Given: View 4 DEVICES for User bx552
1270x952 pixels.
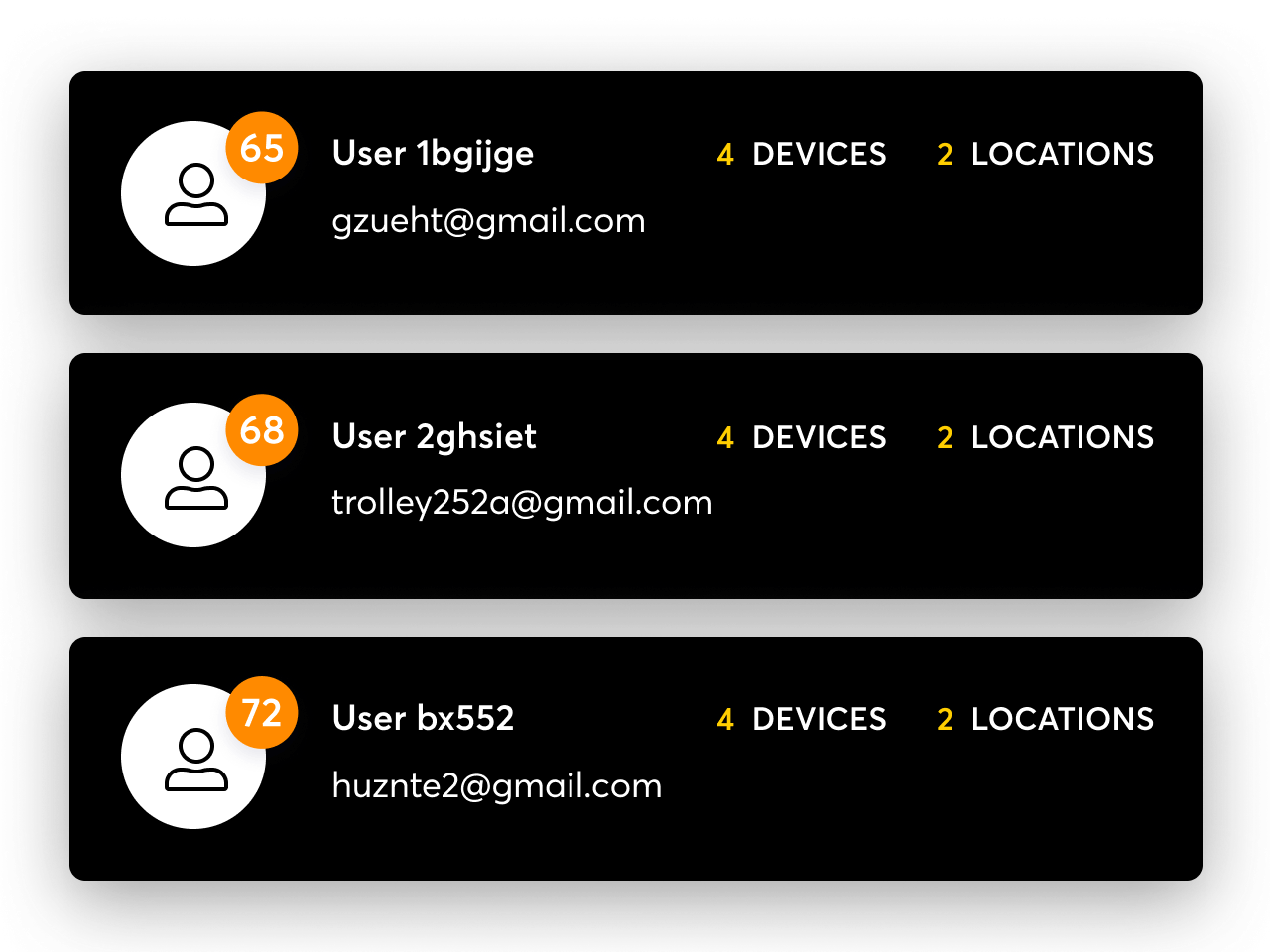Looking at the screenshot, I should point(802,719).
